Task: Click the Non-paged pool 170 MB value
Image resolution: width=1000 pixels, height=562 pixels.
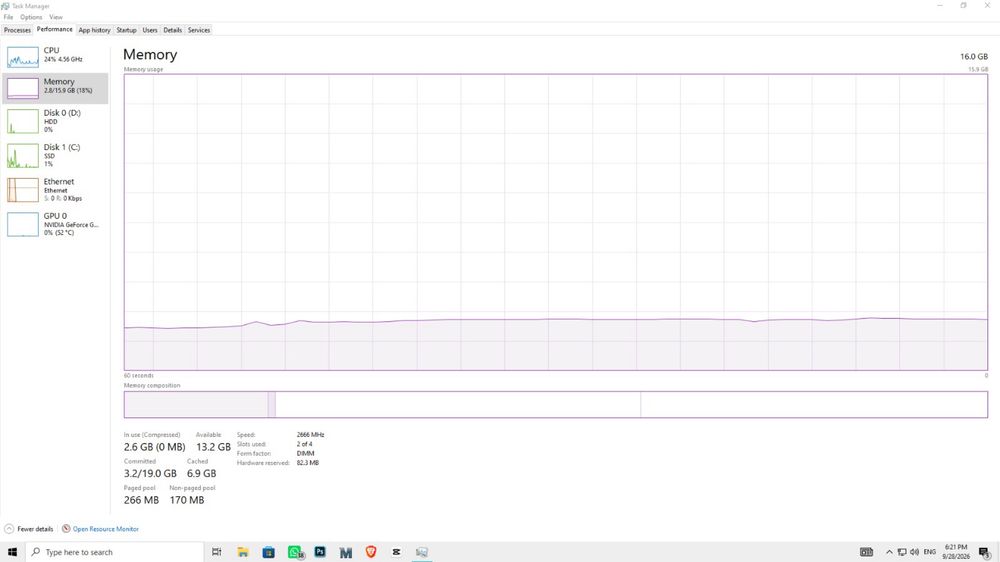Action: (x=187, y=500)
